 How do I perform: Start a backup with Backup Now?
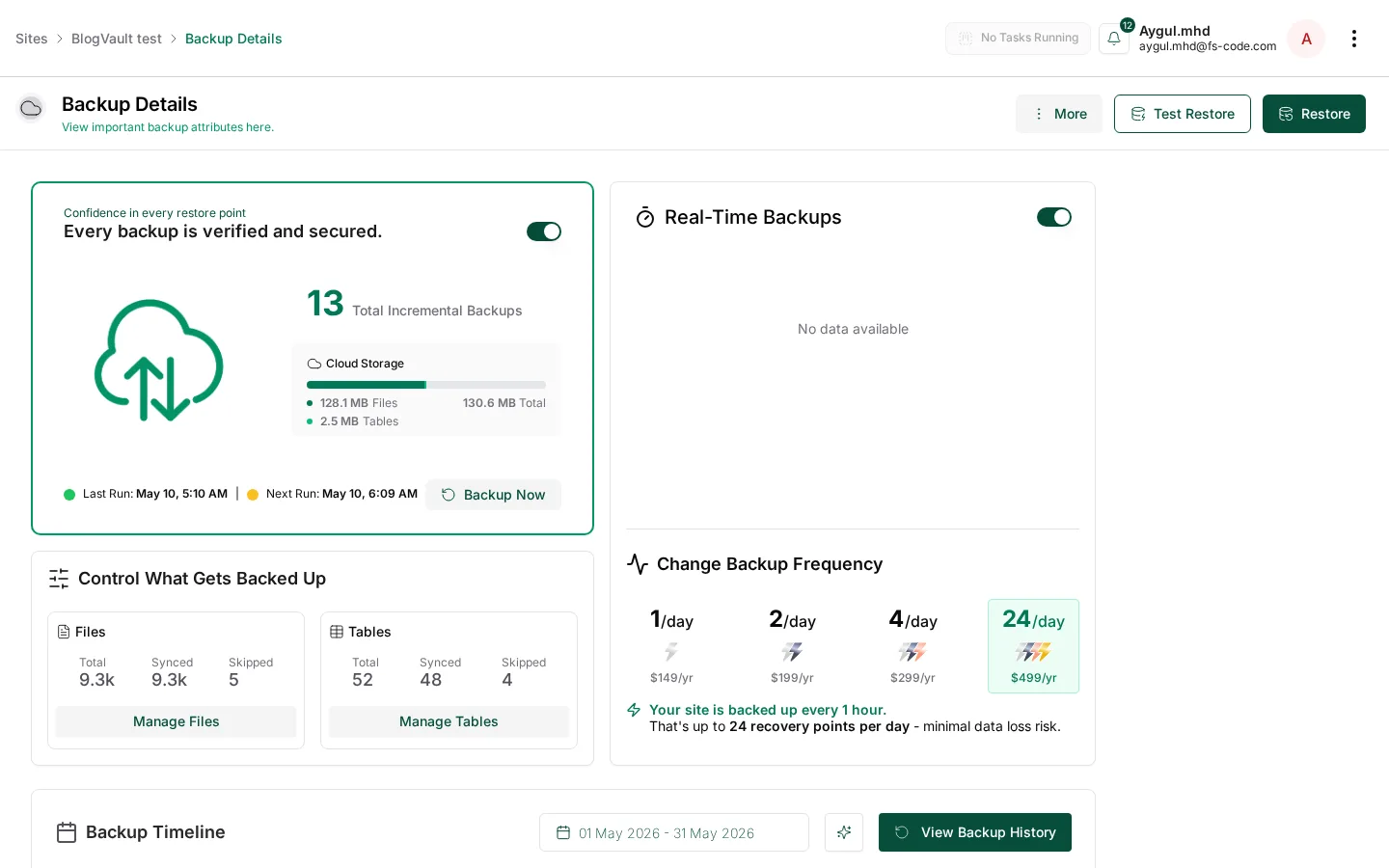point(494,495)
